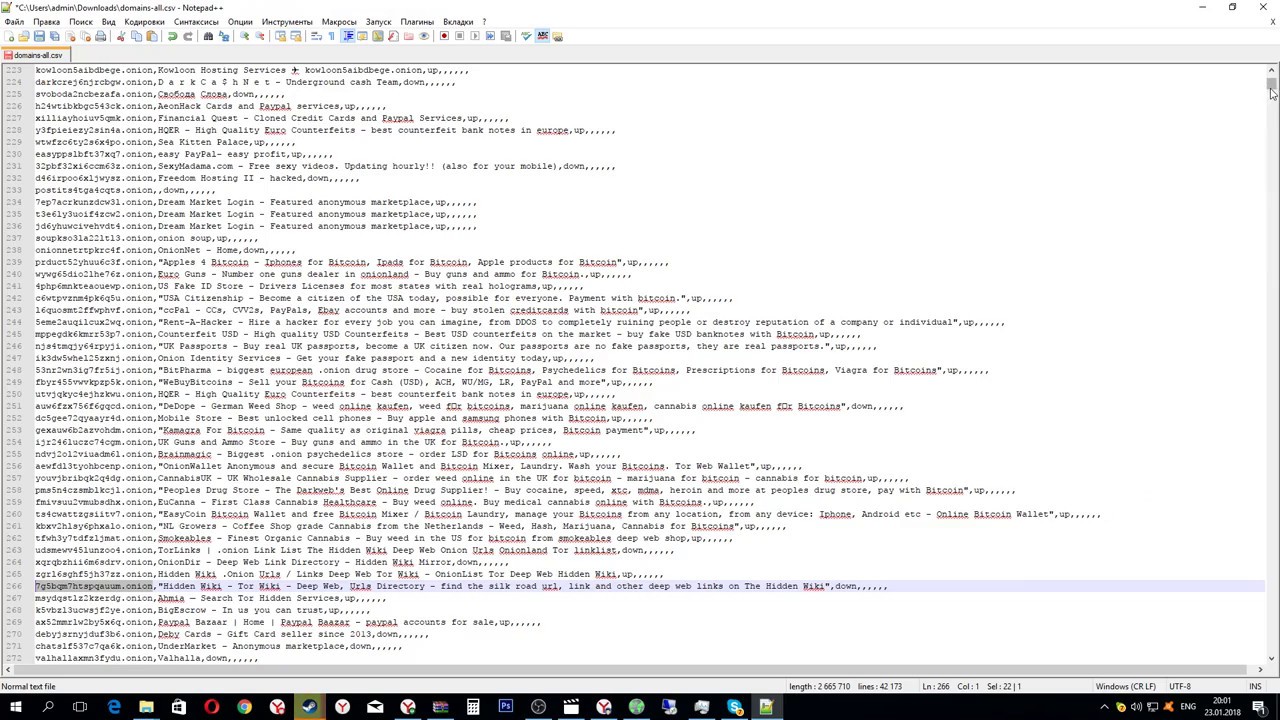Click the Redo toolbar icon
The image size is (1280, 720).
188,36
